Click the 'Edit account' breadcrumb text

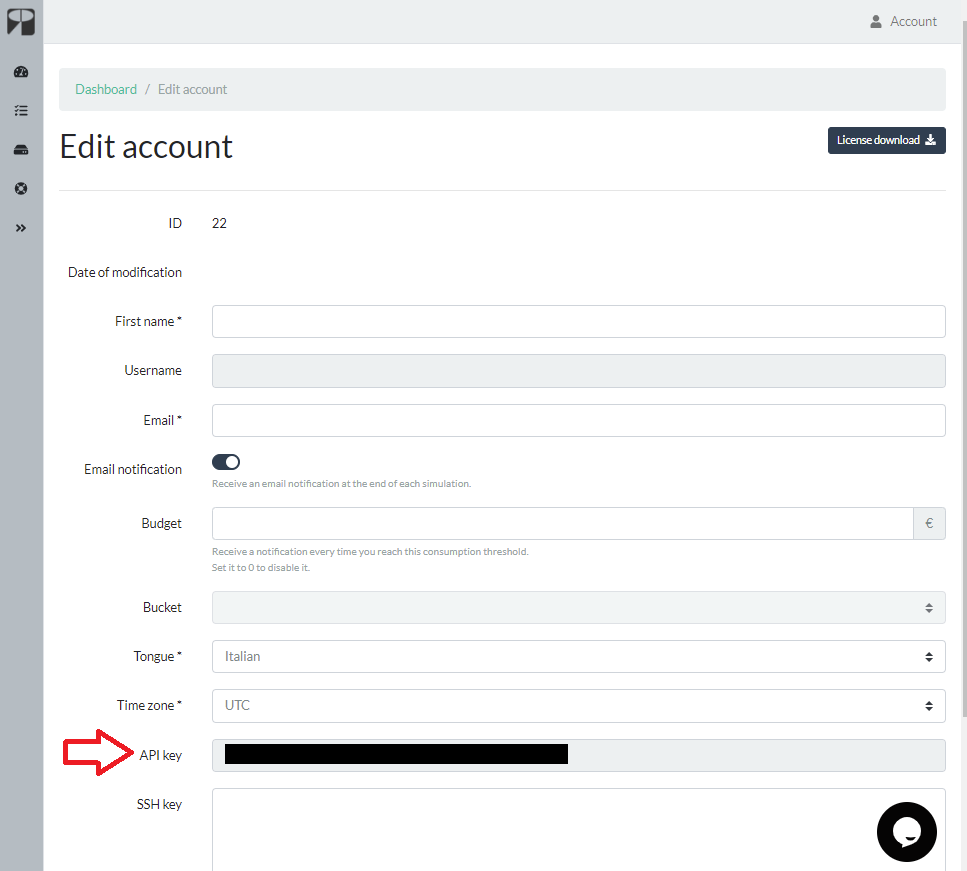point(192,89)
